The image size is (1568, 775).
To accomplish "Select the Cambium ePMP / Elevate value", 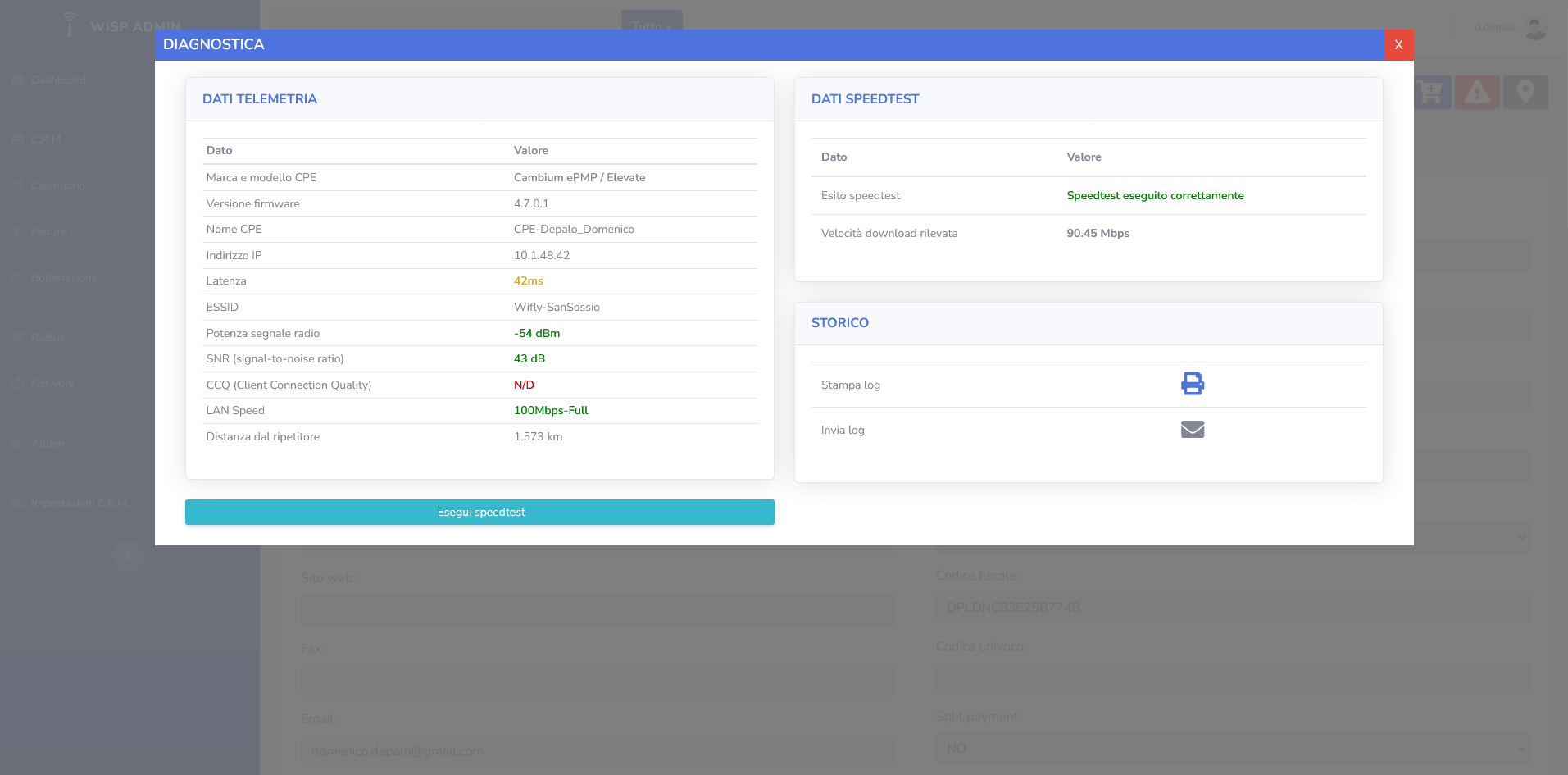I will coord(579,177).
